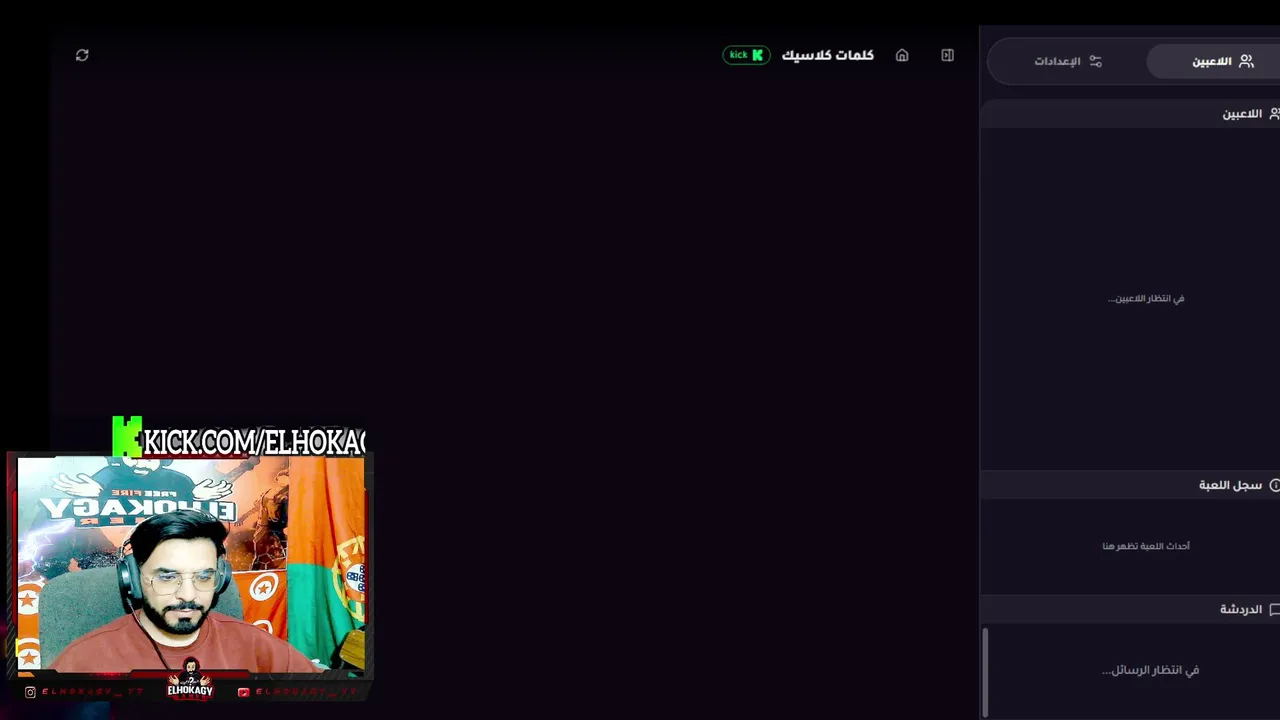Click the اللاعبين section header
1280x720 pixels.
click(x=1130, y=114)
